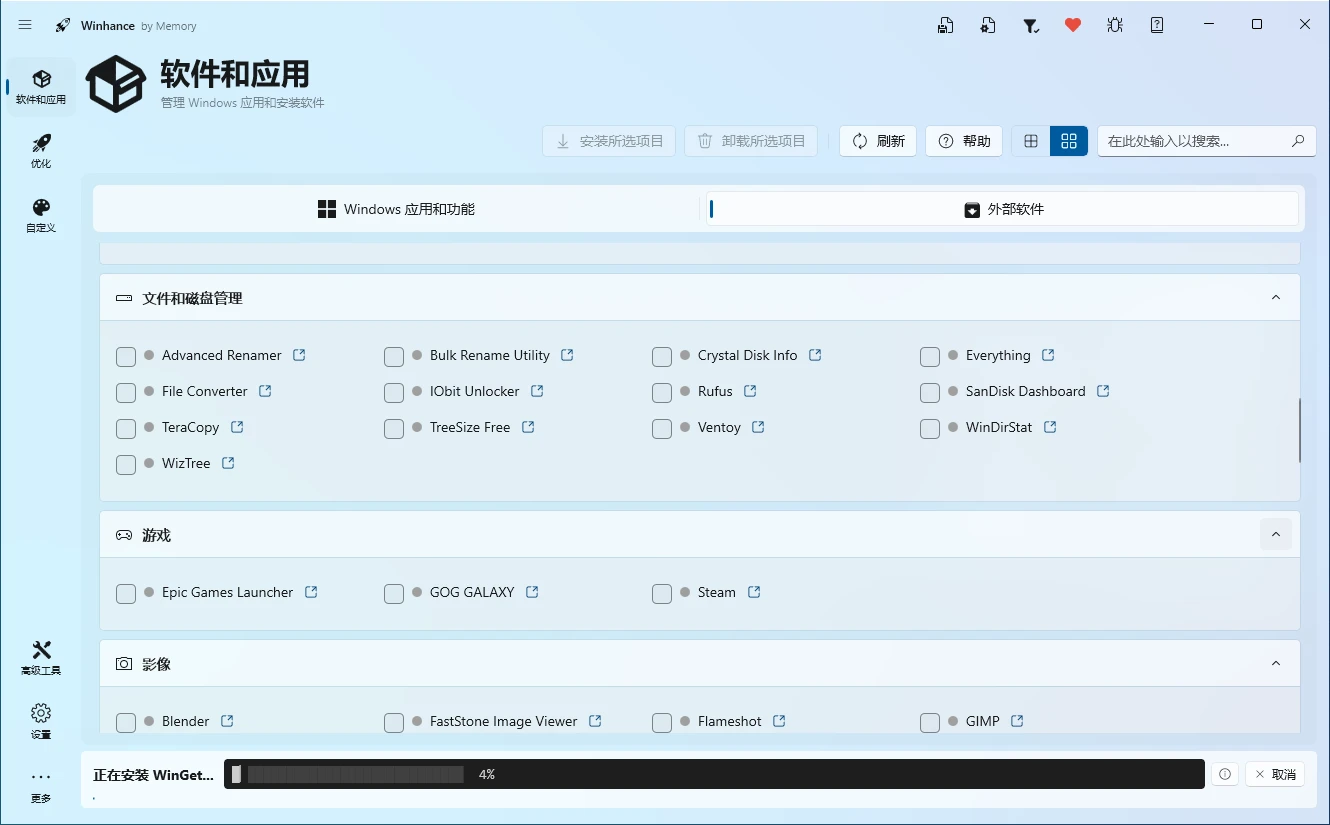
Task: Click the save configuration icon in the titlebar
Action: [945, 24]
